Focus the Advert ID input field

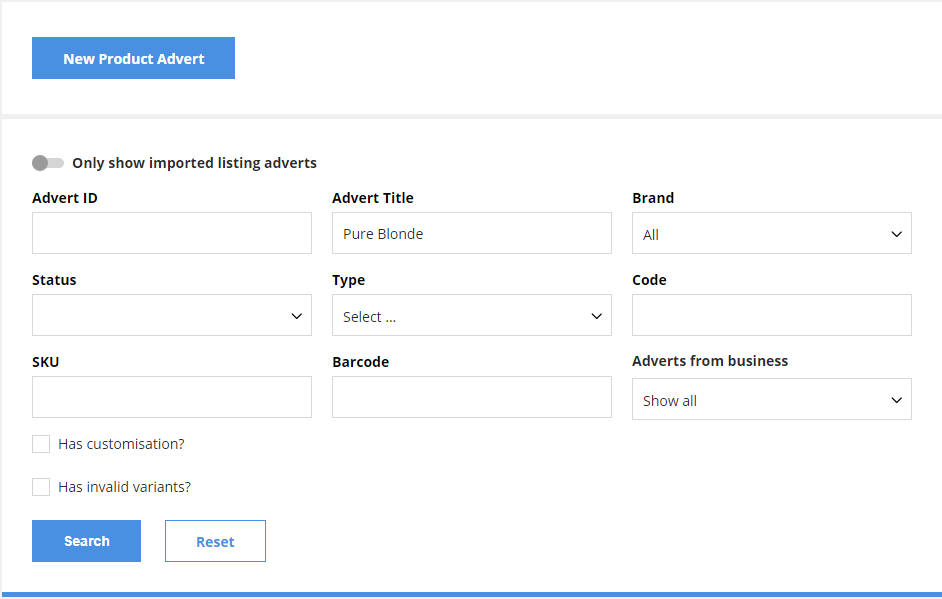click(172, 233)
